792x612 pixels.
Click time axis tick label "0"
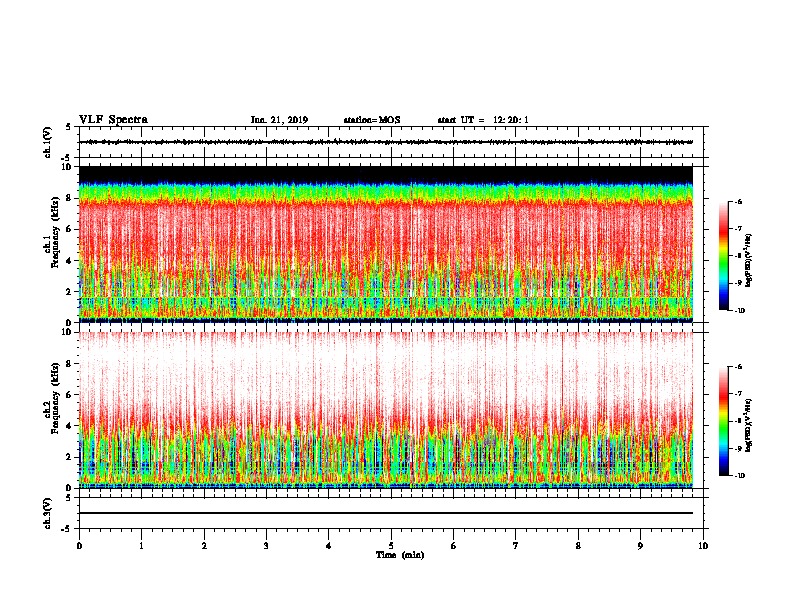[x=79, y=546]
